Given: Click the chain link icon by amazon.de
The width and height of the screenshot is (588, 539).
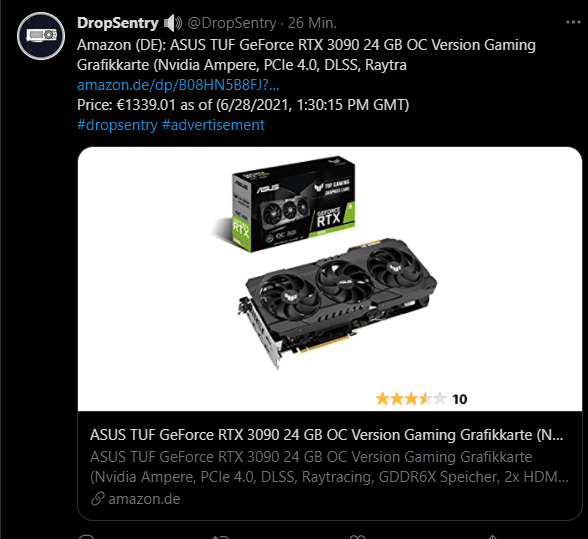Looking at the screenshot, I should click(98, 499).
